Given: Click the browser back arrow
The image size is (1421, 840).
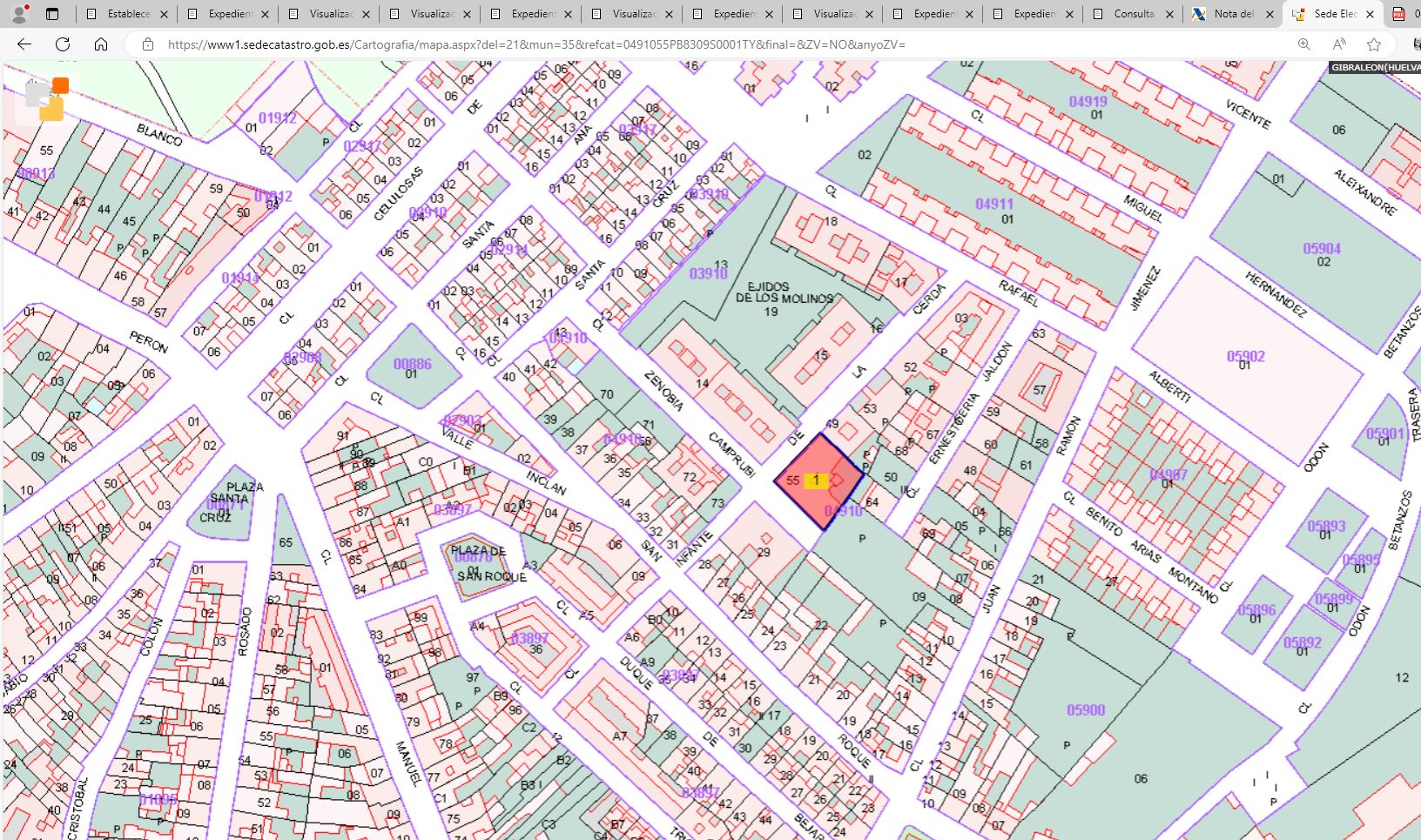Looking at the screenshot, I should click(x=24, y=44).
